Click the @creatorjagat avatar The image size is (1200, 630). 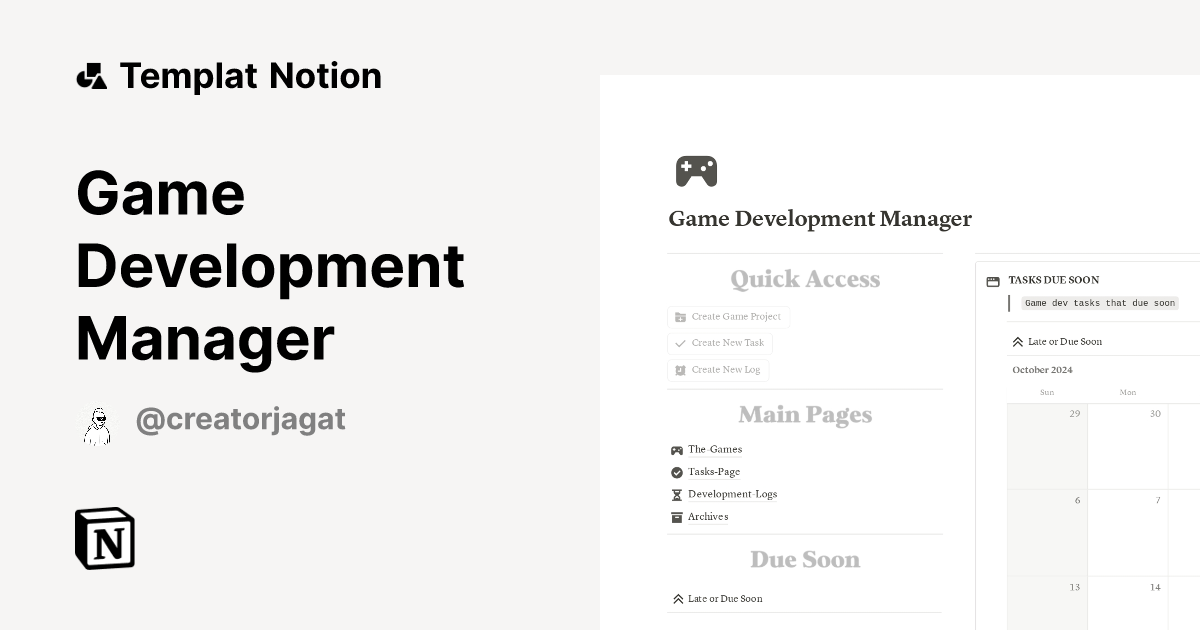coord(98,424)
